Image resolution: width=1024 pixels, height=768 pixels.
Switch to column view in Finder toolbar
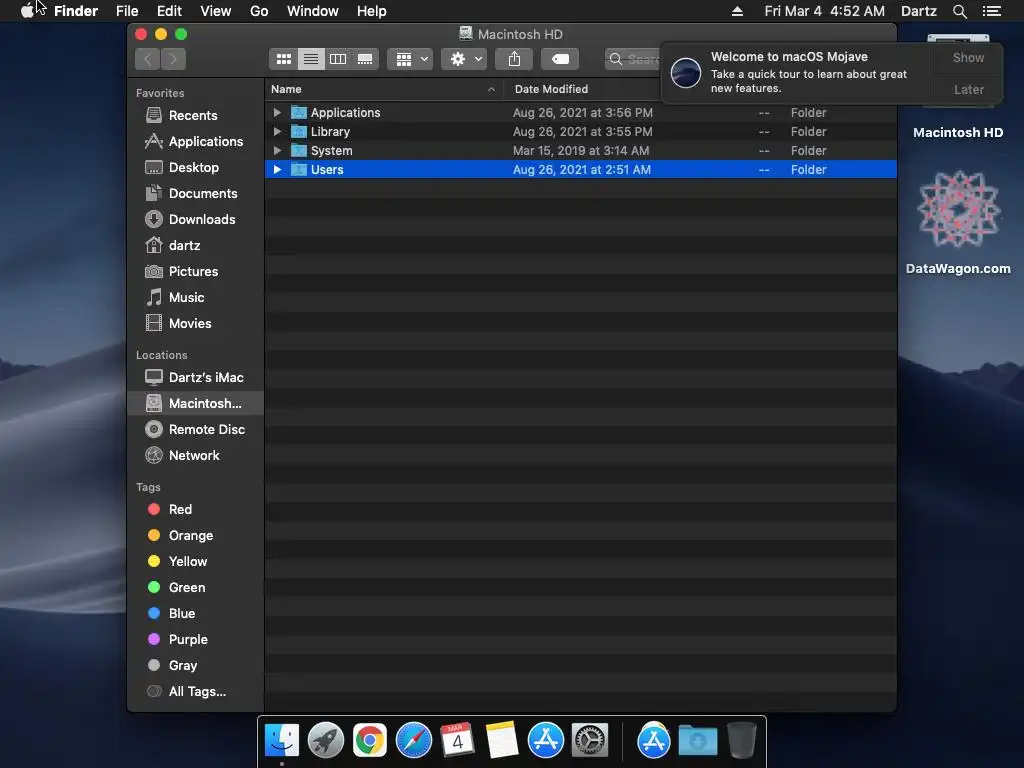click(338, 59)
